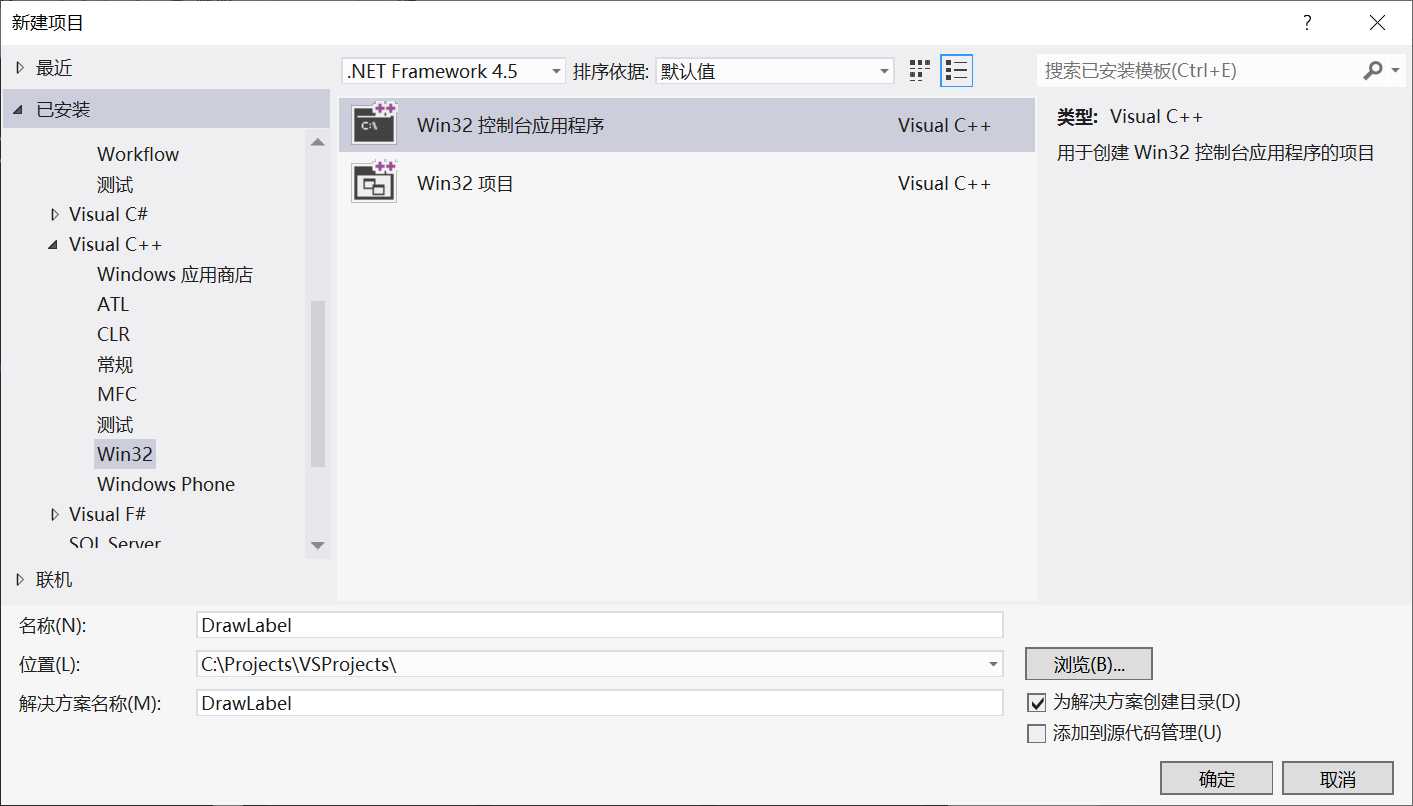Click 浏览(B)... button
Screen dimensions: 1413x806
click(1089, 664)
